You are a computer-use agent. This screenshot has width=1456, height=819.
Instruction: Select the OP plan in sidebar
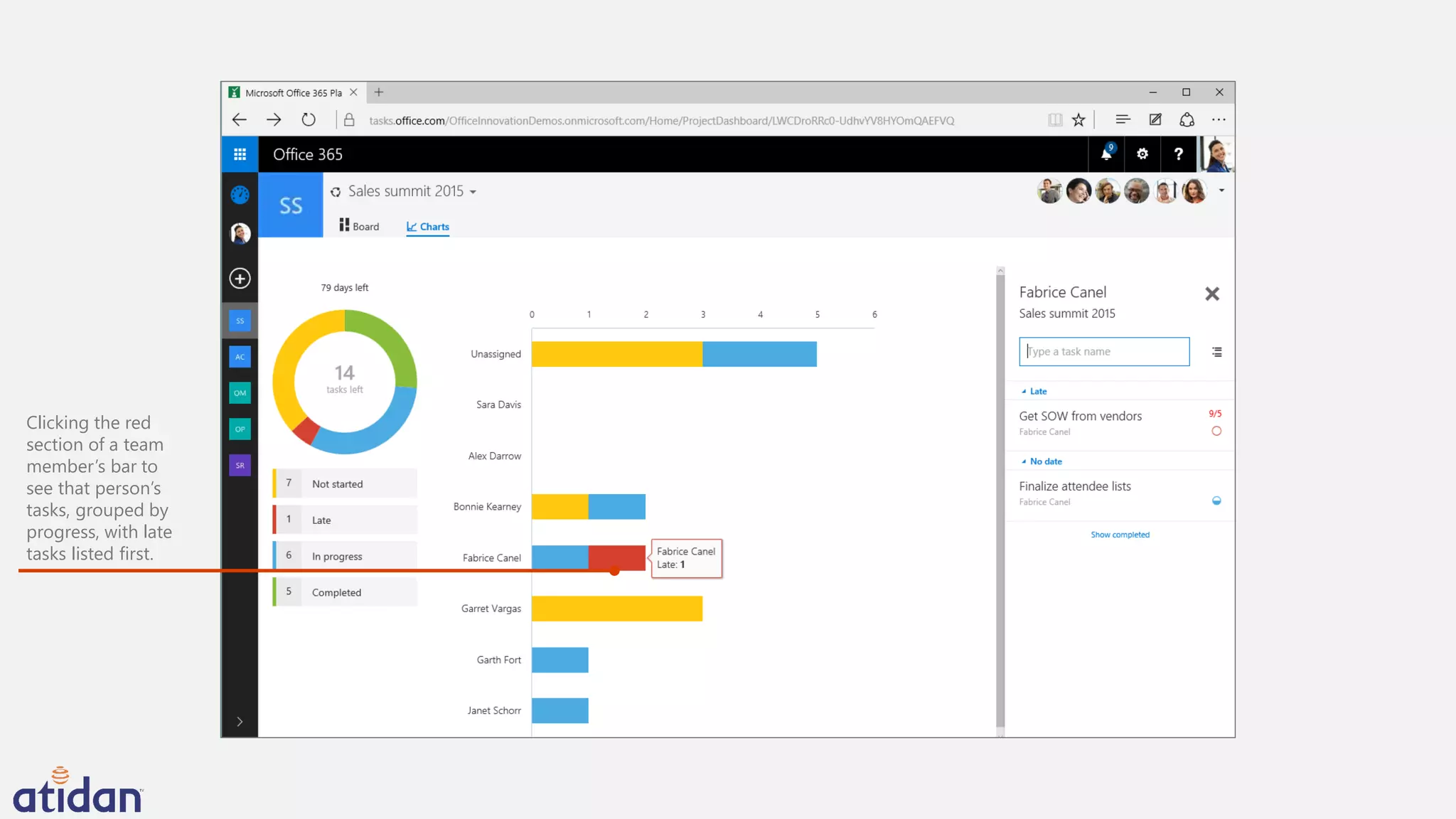[x=240, y=429]
